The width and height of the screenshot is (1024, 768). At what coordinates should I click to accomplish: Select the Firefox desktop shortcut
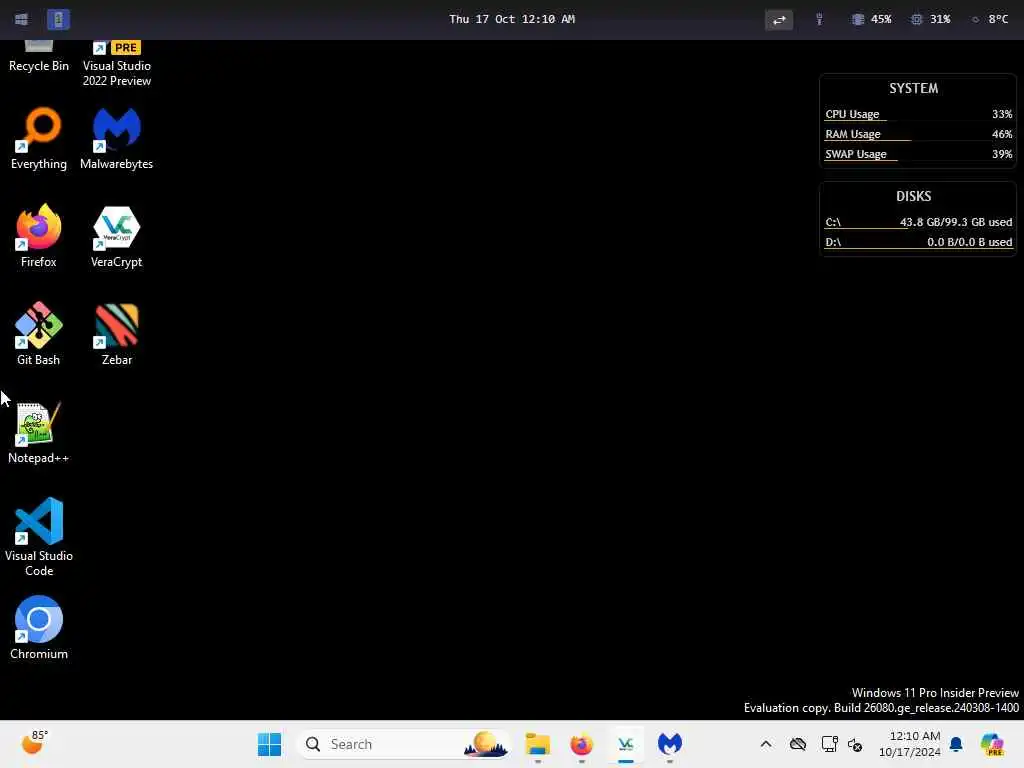[x=39, y=236]
